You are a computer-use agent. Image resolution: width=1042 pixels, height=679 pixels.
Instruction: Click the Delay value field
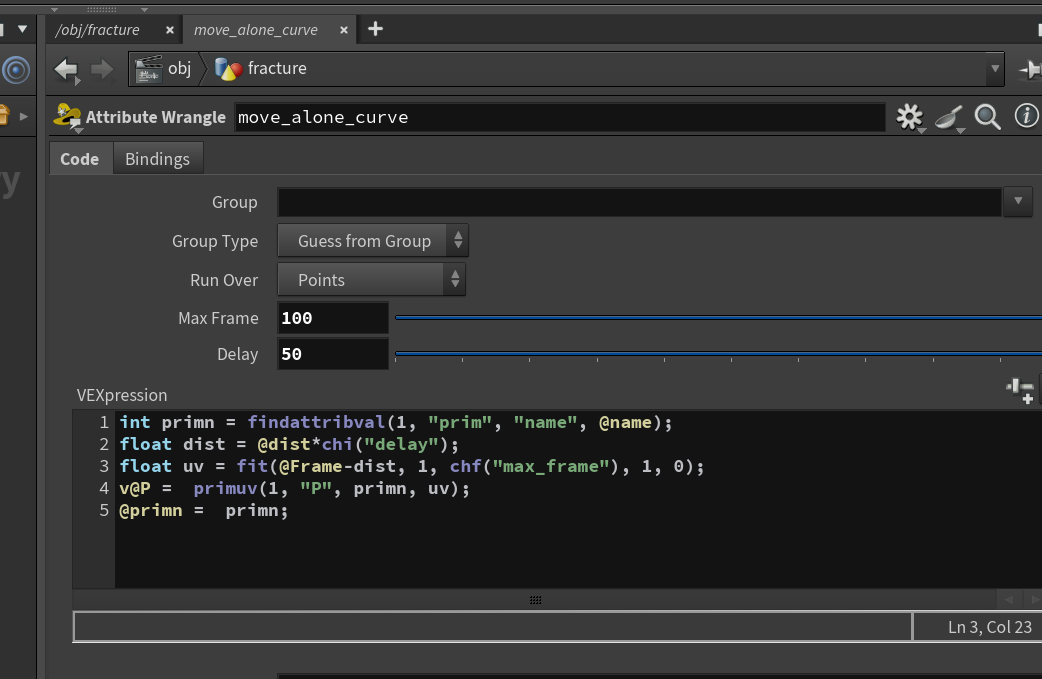pos(333,354)
